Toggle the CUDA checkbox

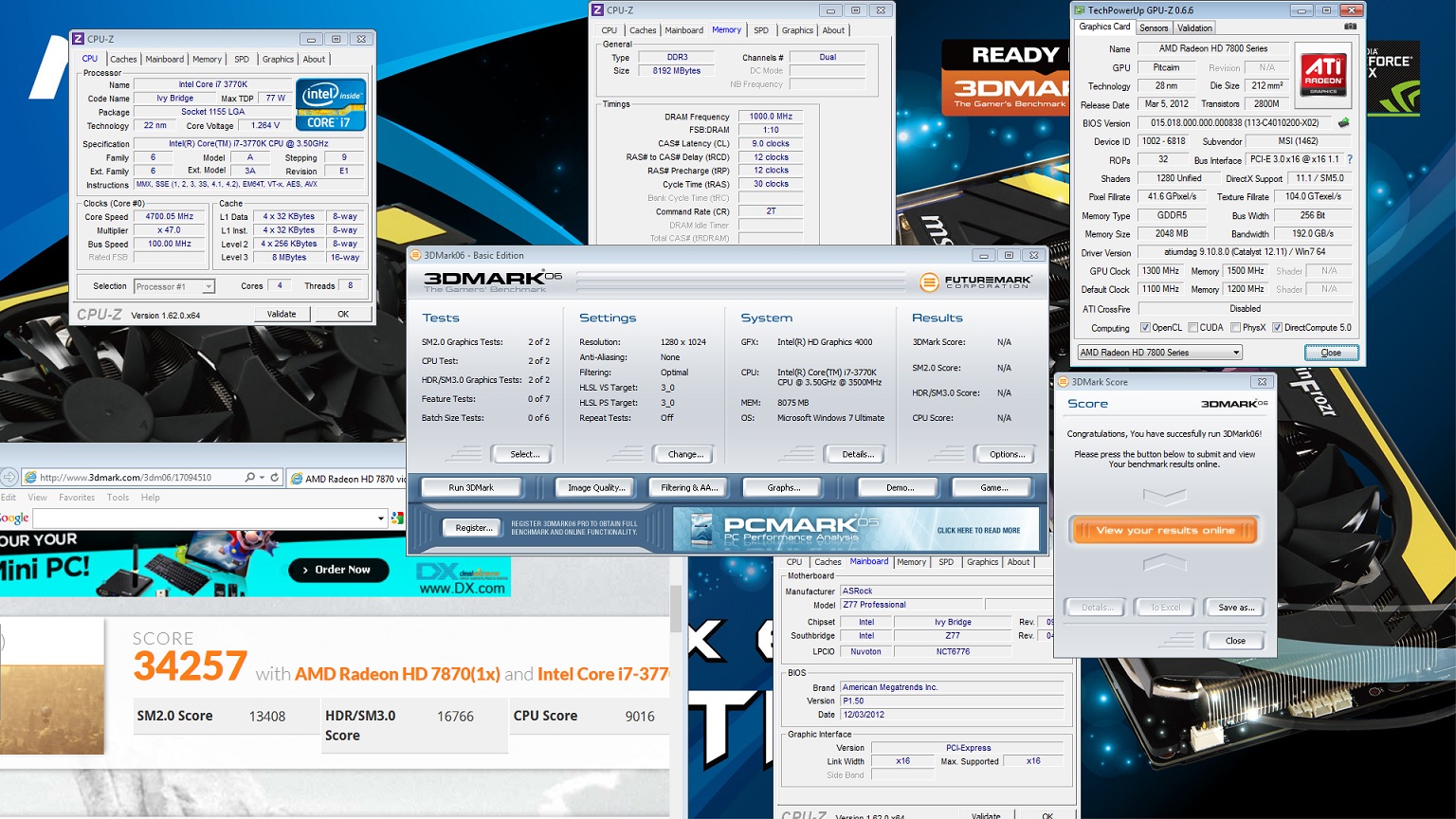pyautogui.click(x=1193, y=328)
